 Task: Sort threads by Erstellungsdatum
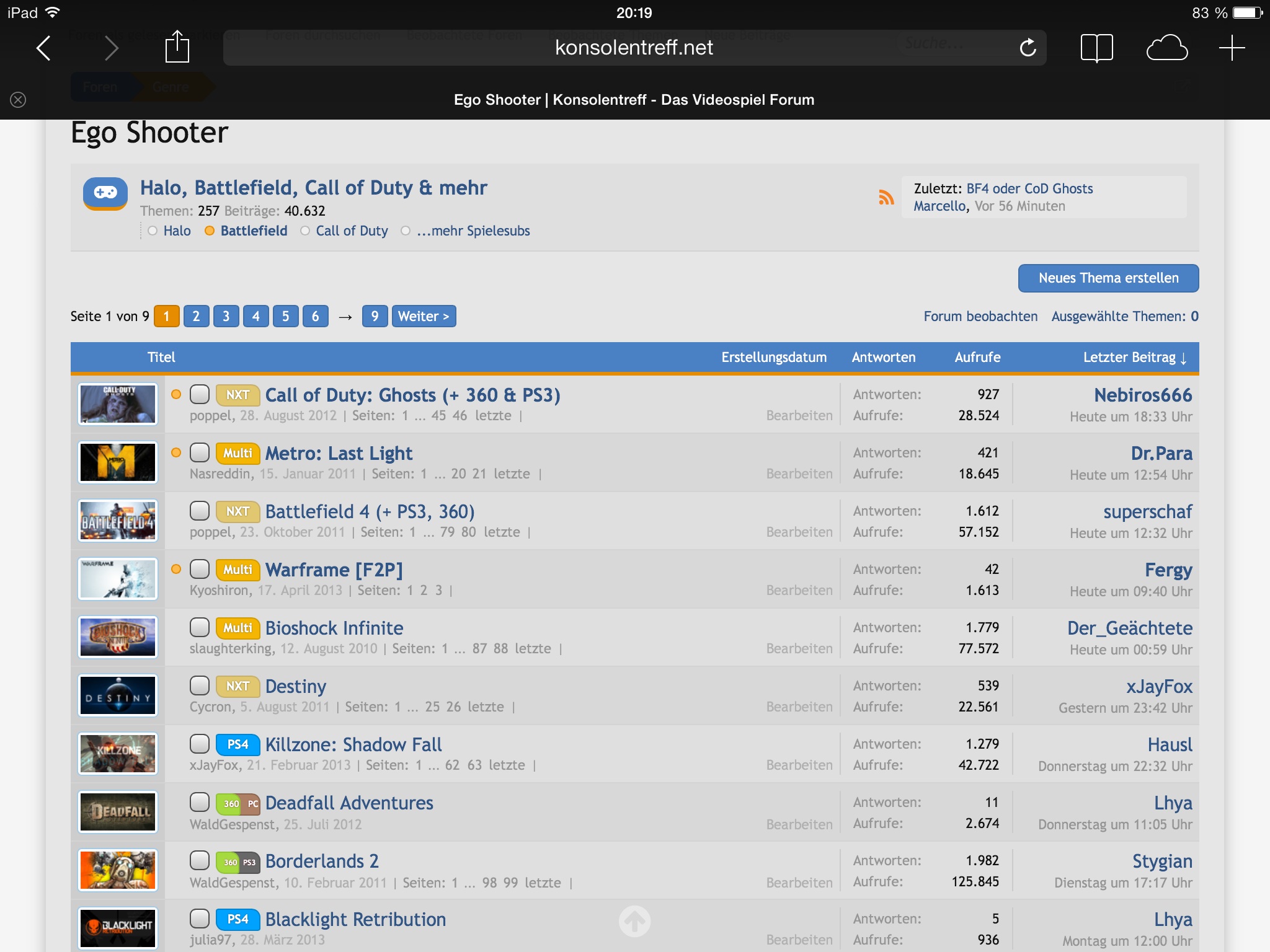coord(774,358)
